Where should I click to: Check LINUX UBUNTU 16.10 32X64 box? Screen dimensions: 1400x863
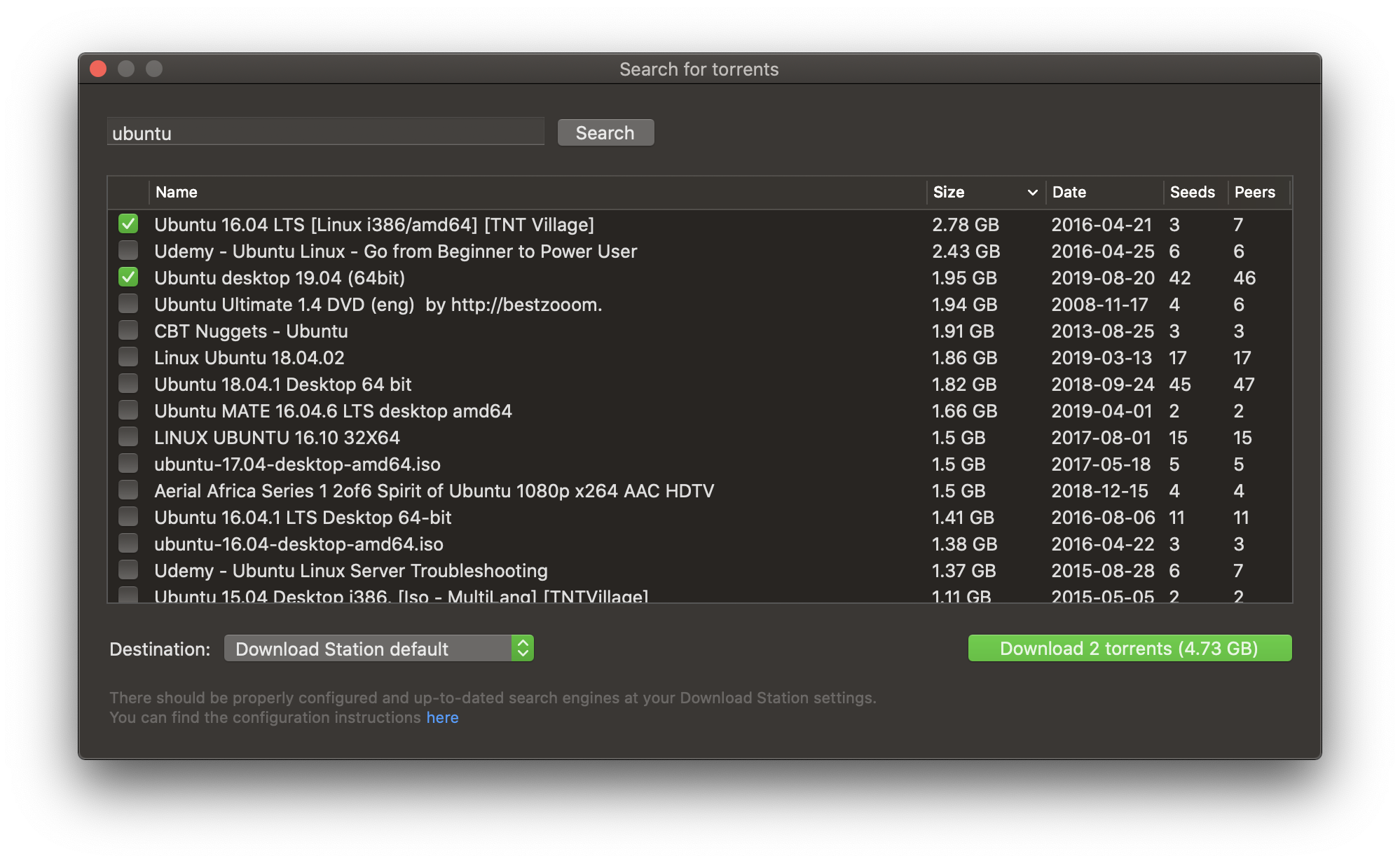click(x=128, y=437)
